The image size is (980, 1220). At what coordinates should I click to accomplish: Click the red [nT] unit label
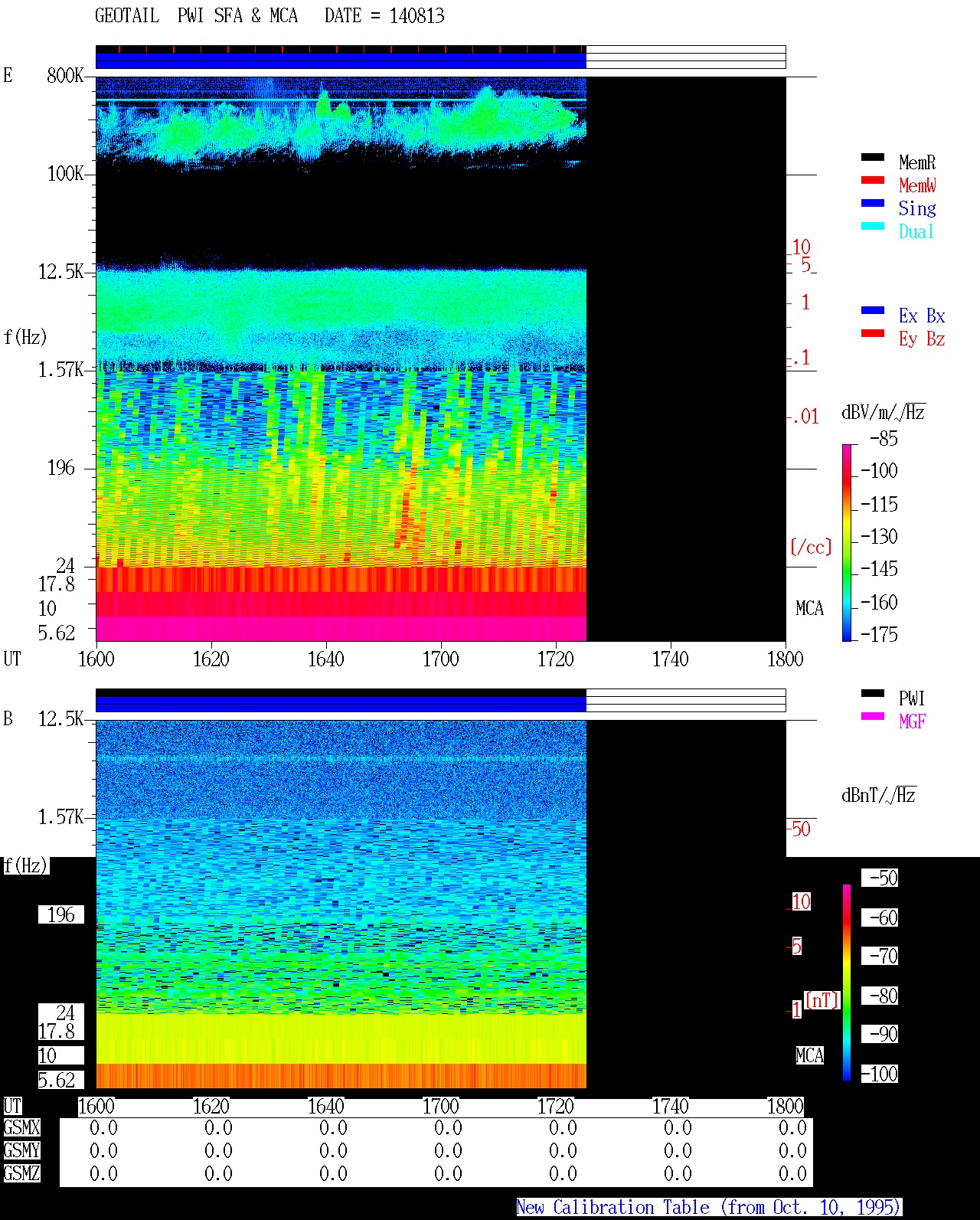click(x=822, y=1000)
